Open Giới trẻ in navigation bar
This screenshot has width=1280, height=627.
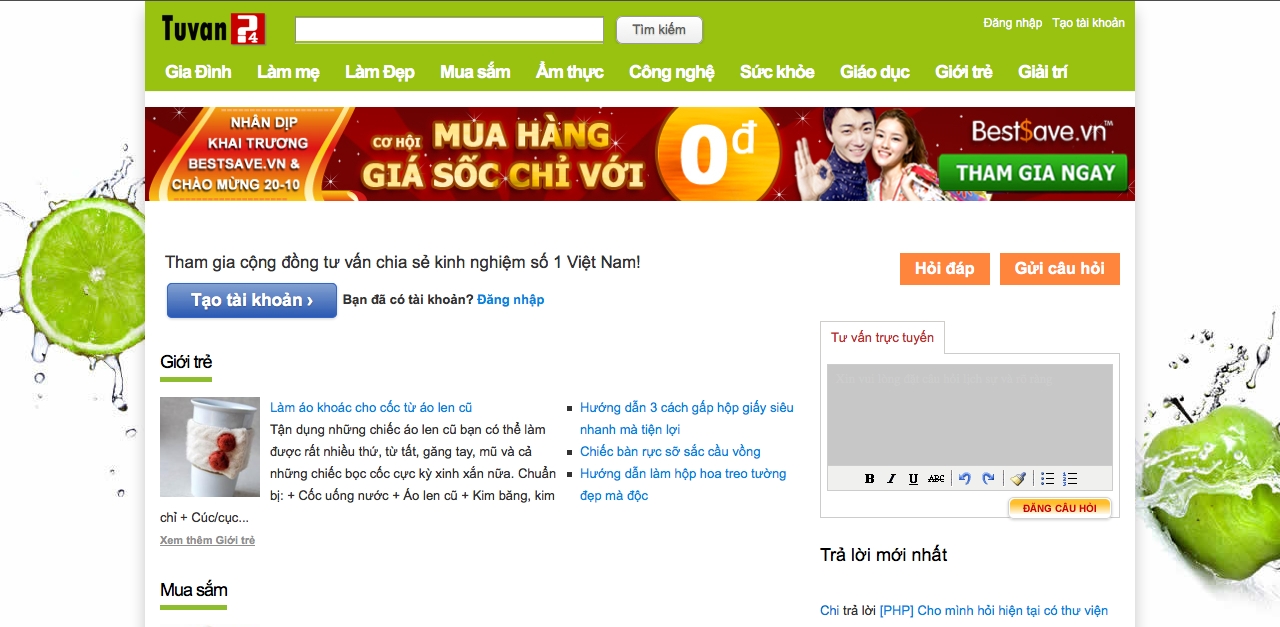[964, 72]
